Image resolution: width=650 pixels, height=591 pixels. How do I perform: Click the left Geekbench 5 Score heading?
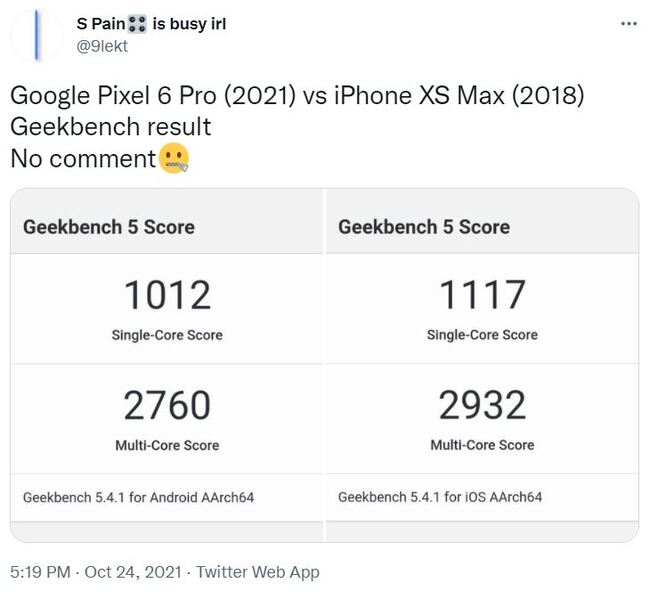[x=109, y=227]
